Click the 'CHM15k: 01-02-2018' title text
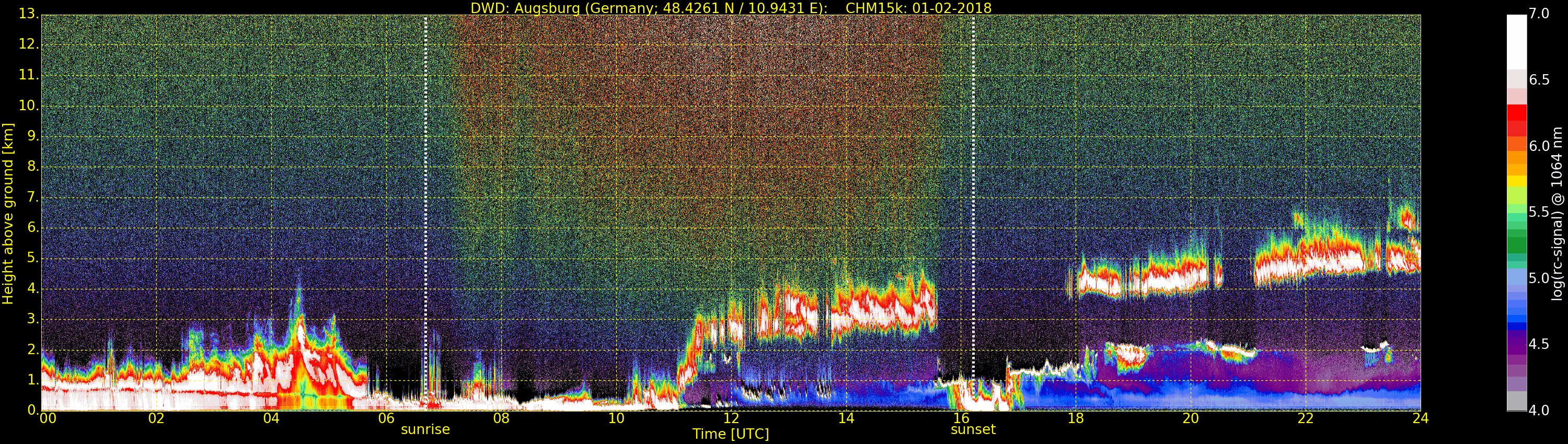1568x444 pixels. 918,8
